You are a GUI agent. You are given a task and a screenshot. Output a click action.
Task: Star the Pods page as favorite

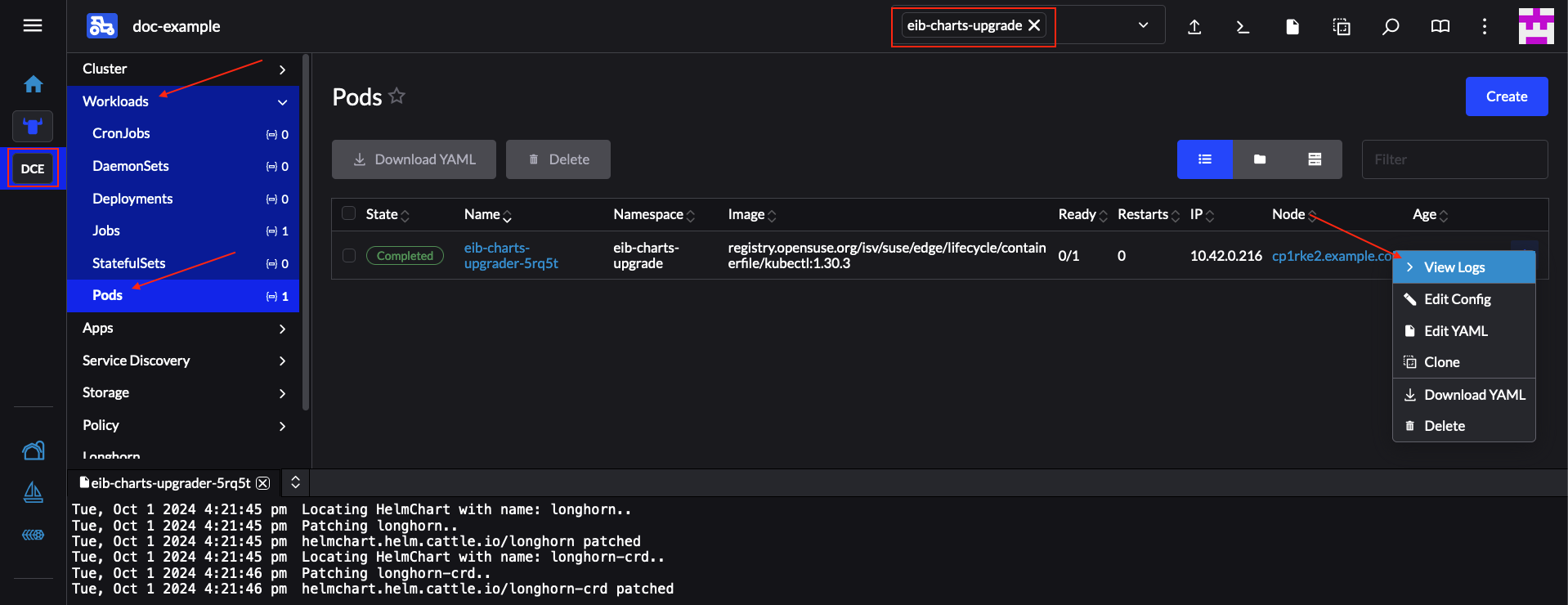coord(397,96)
